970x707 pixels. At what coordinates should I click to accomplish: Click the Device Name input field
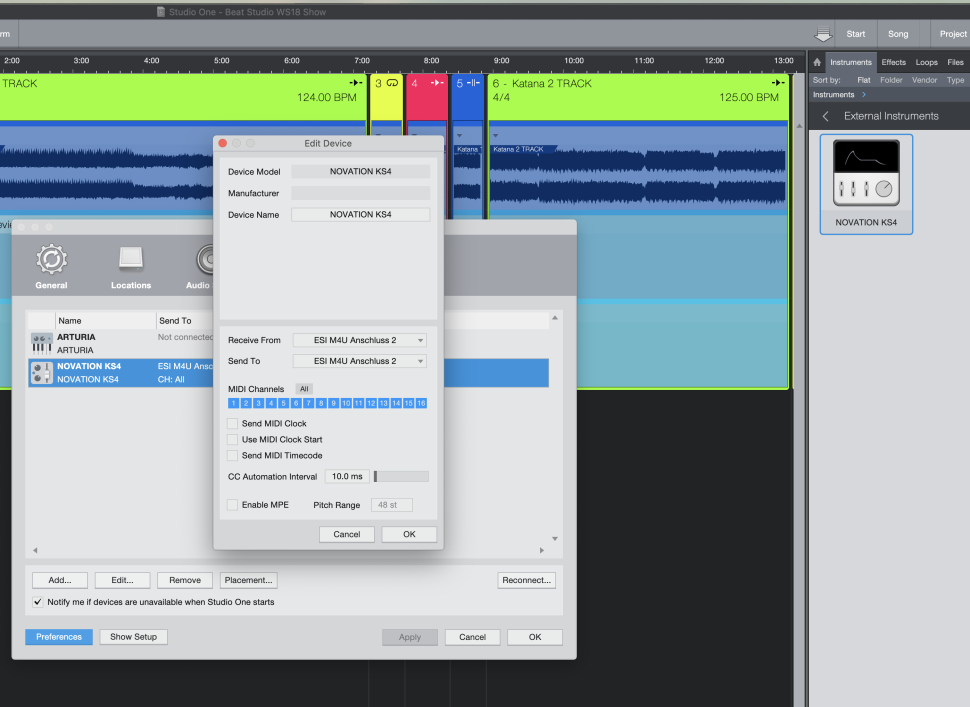point(360,214)
